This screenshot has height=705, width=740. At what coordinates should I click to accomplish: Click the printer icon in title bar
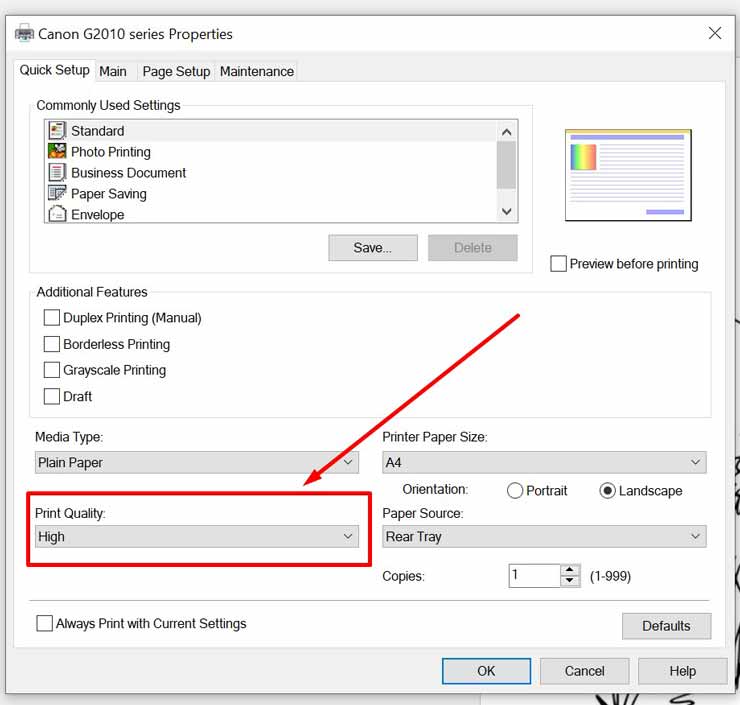(x=25, y=34)
